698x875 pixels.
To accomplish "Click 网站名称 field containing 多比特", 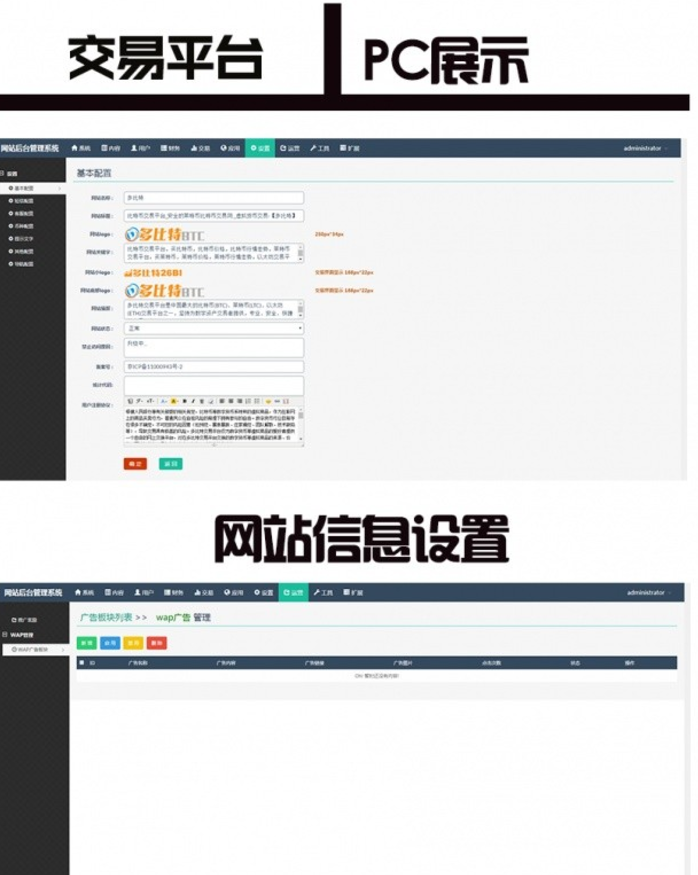I will tap(214, 198).
